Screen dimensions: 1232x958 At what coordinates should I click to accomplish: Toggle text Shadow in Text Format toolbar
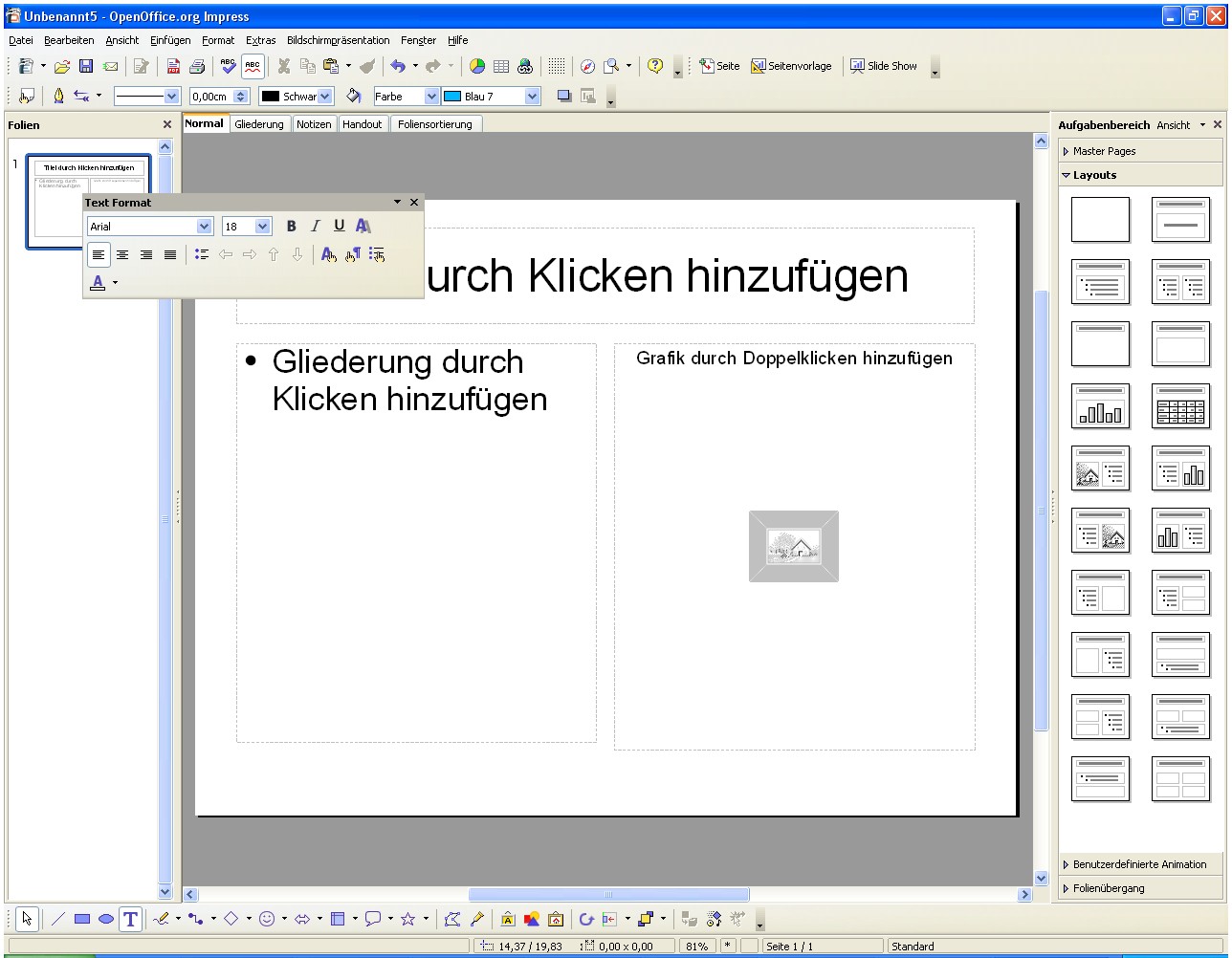click(363, 226)
